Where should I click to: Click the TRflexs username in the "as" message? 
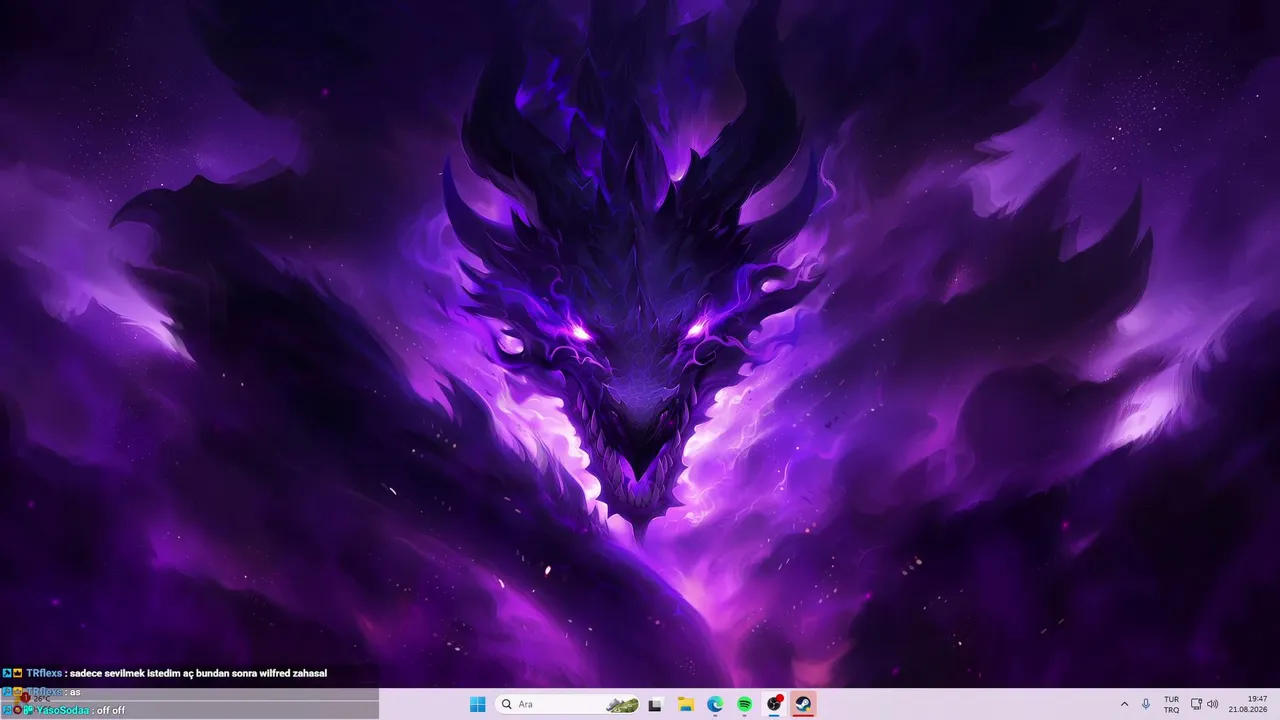point(44,692)
